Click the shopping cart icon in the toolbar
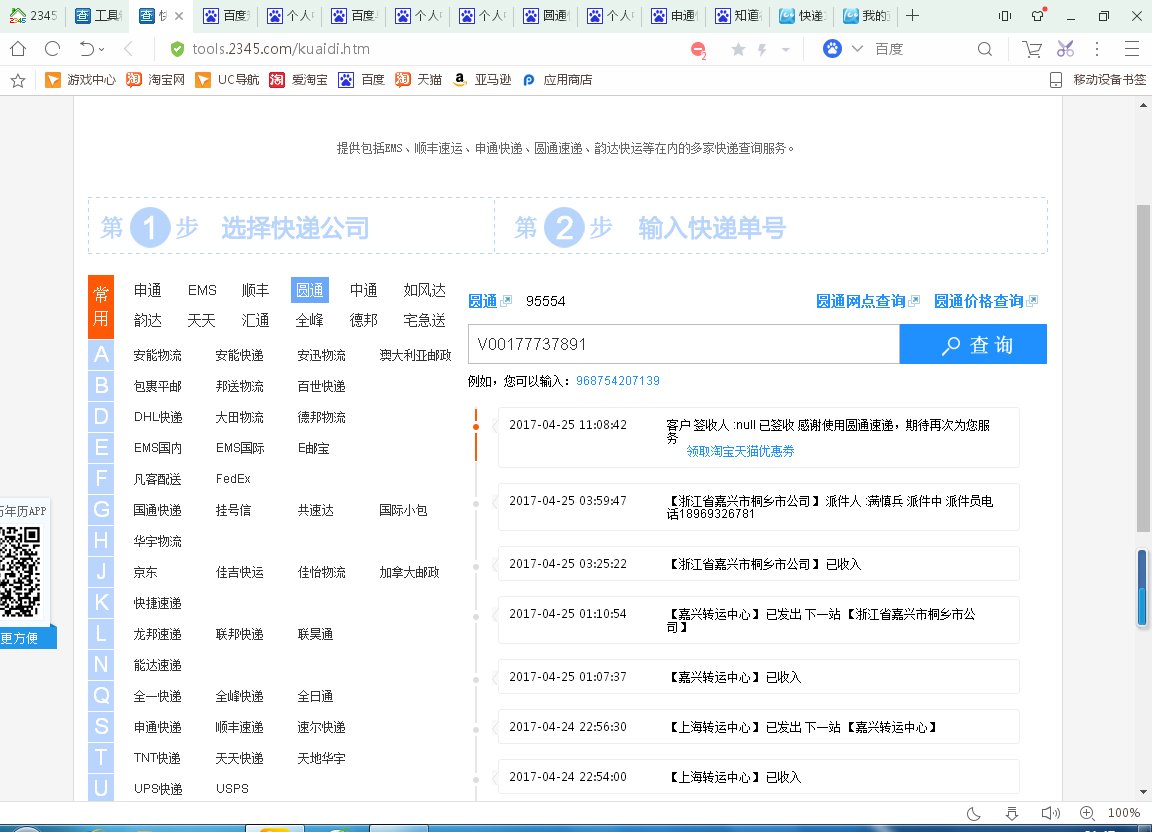Screen dimensions: 1152x832 [x=1031, y=48]
